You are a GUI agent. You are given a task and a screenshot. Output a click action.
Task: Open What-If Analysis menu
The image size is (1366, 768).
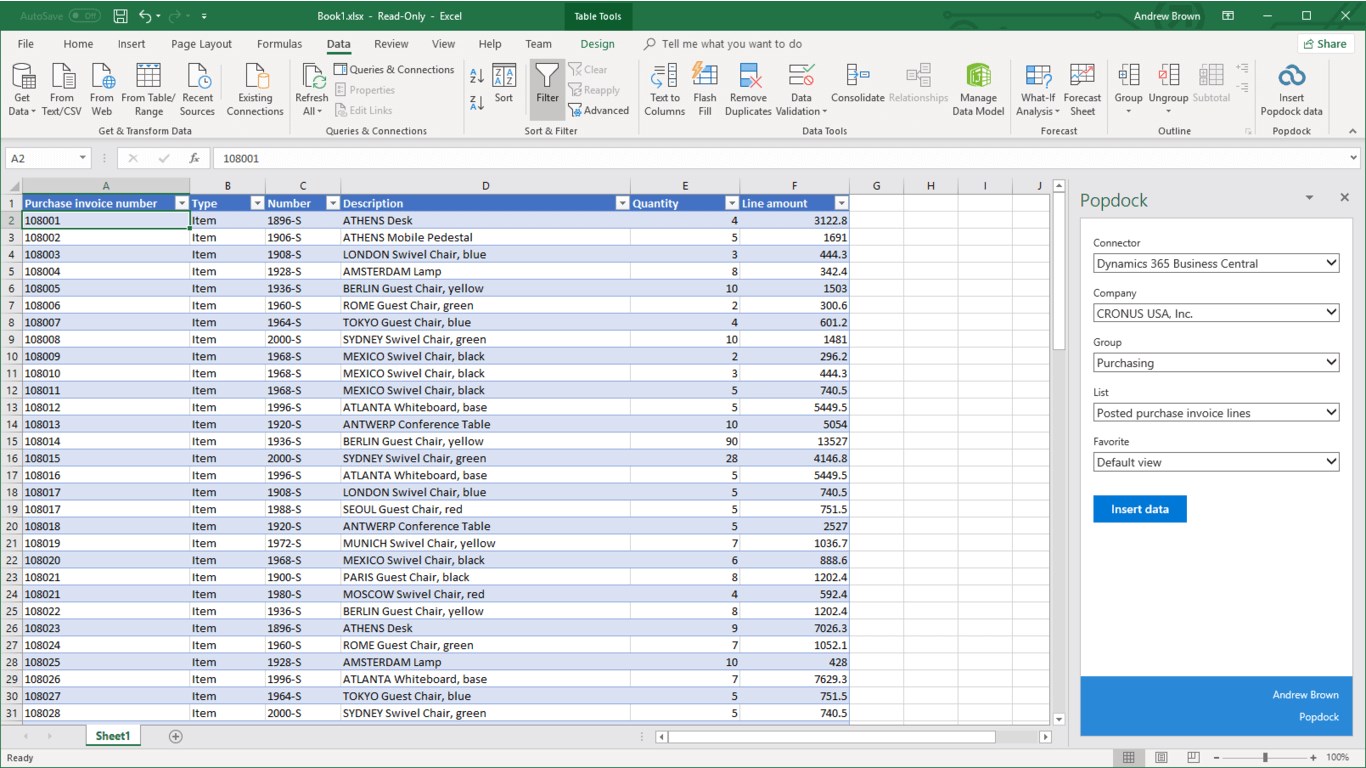click(1038, 90)
